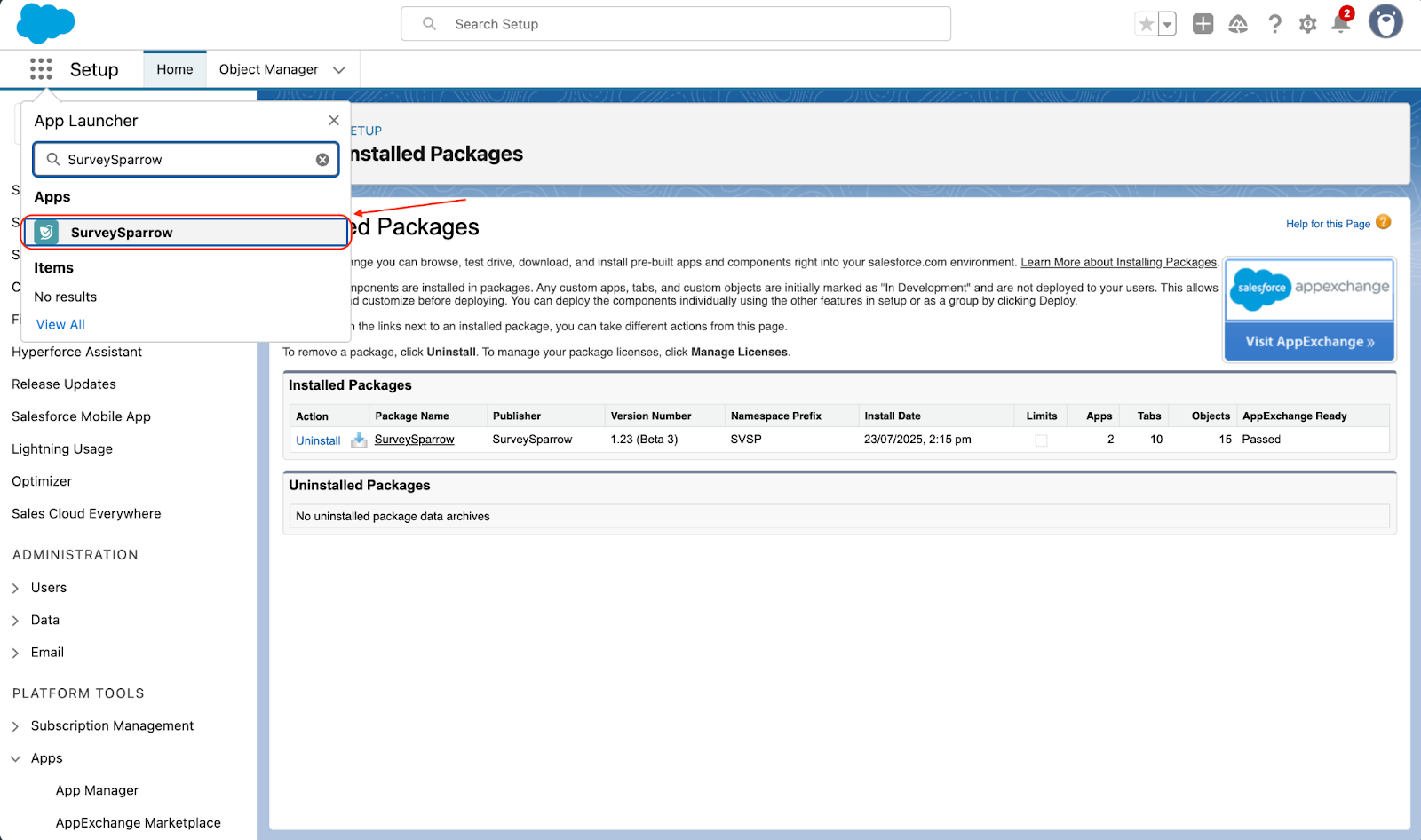Toggle the Limits checkbox for SurveySparrow
This screenshot has height=840, width=1421.
(x=1041, y=440)
